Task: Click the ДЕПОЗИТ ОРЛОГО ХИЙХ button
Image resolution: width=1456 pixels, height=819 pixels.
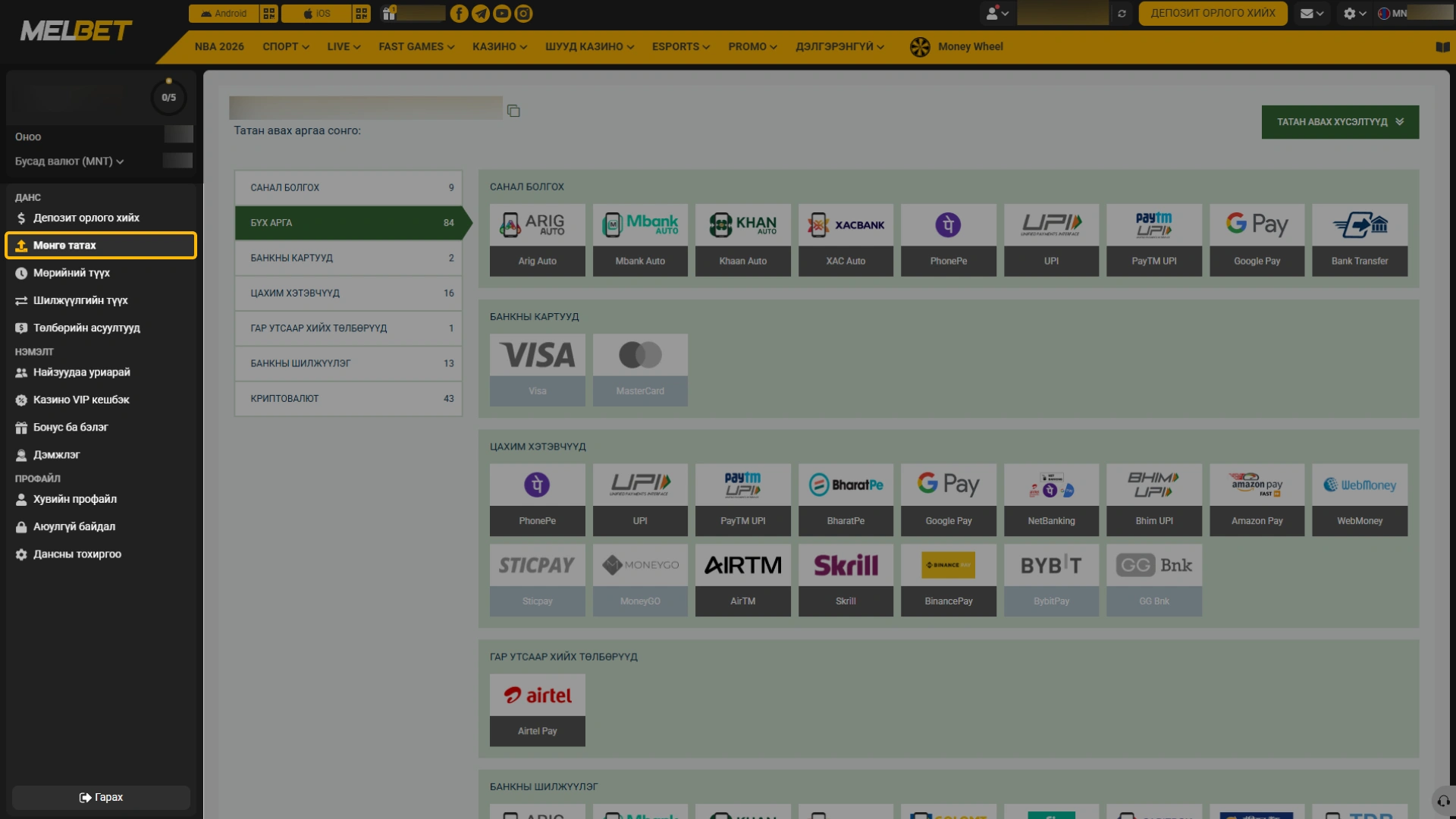Action: [x=1213, y=14]
